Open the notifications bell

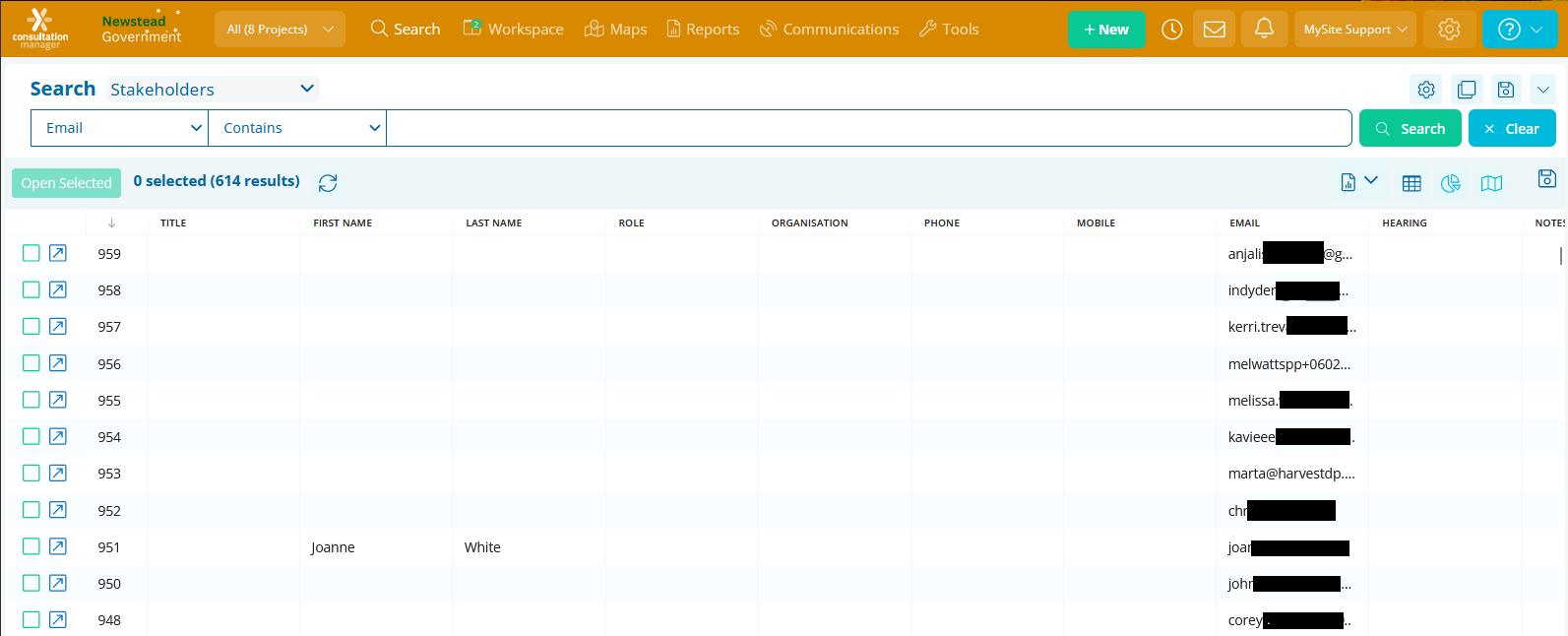pyautogui.click(x=1265, y=30)
